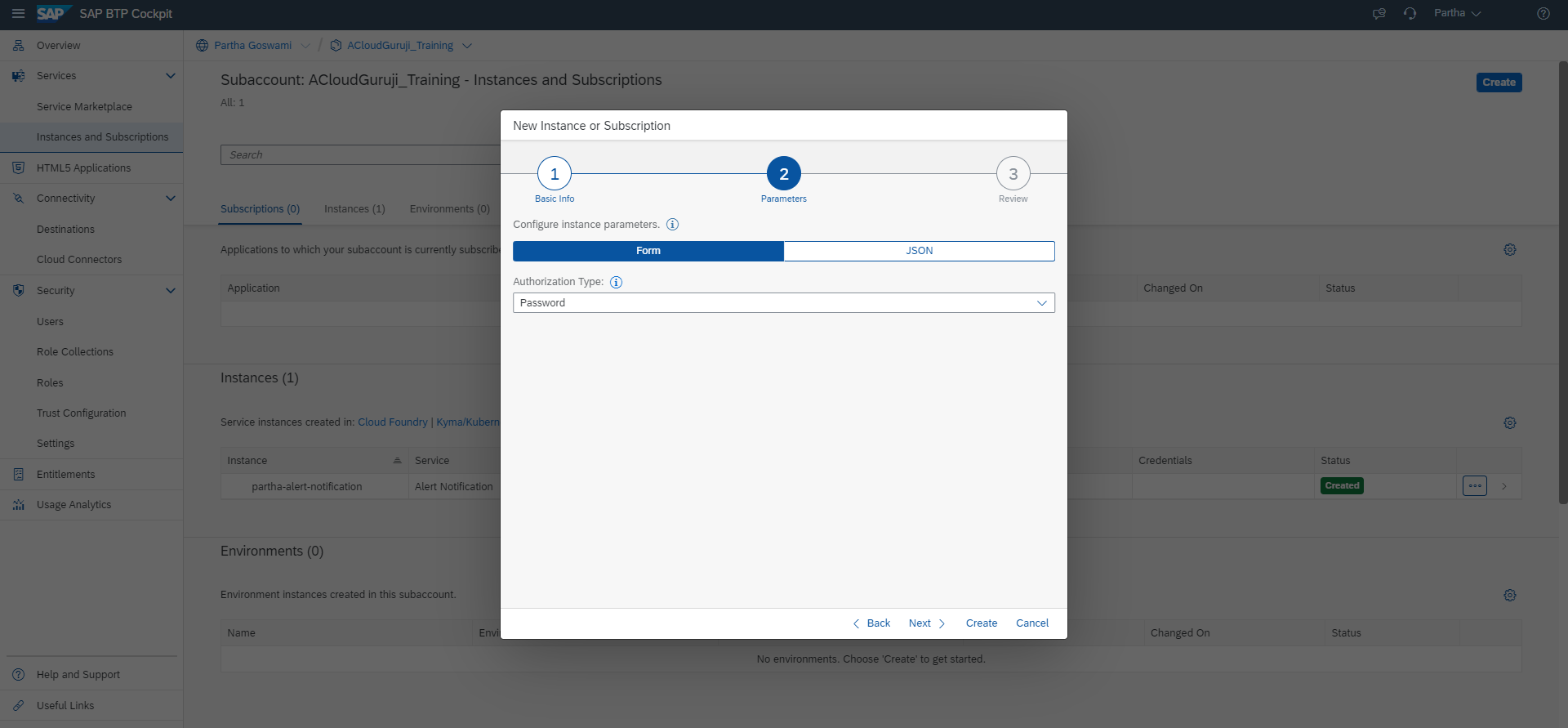Click the hamburger menu icon in header

pyautogui.click(x=18, y=14)
